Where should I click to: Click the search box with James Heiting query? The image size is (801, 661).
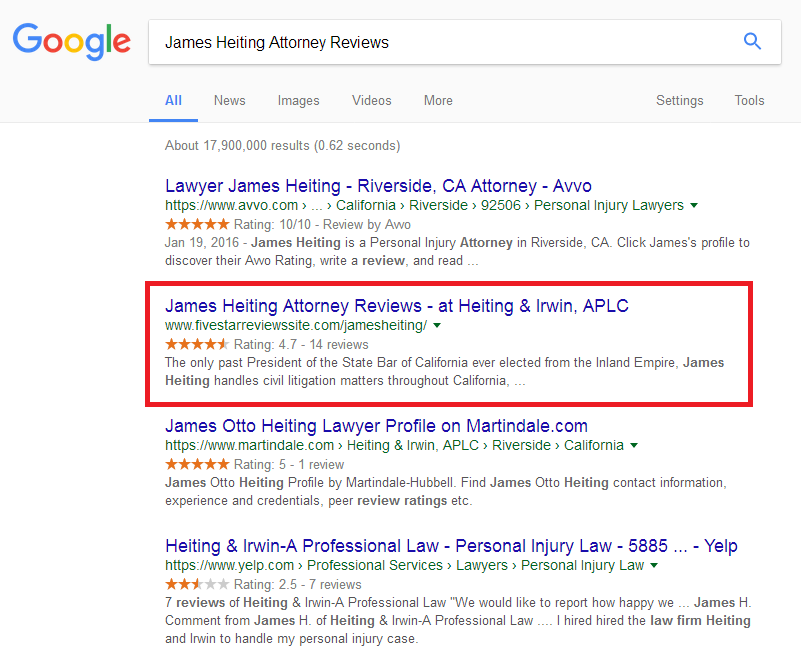click(x=465, y=42)
